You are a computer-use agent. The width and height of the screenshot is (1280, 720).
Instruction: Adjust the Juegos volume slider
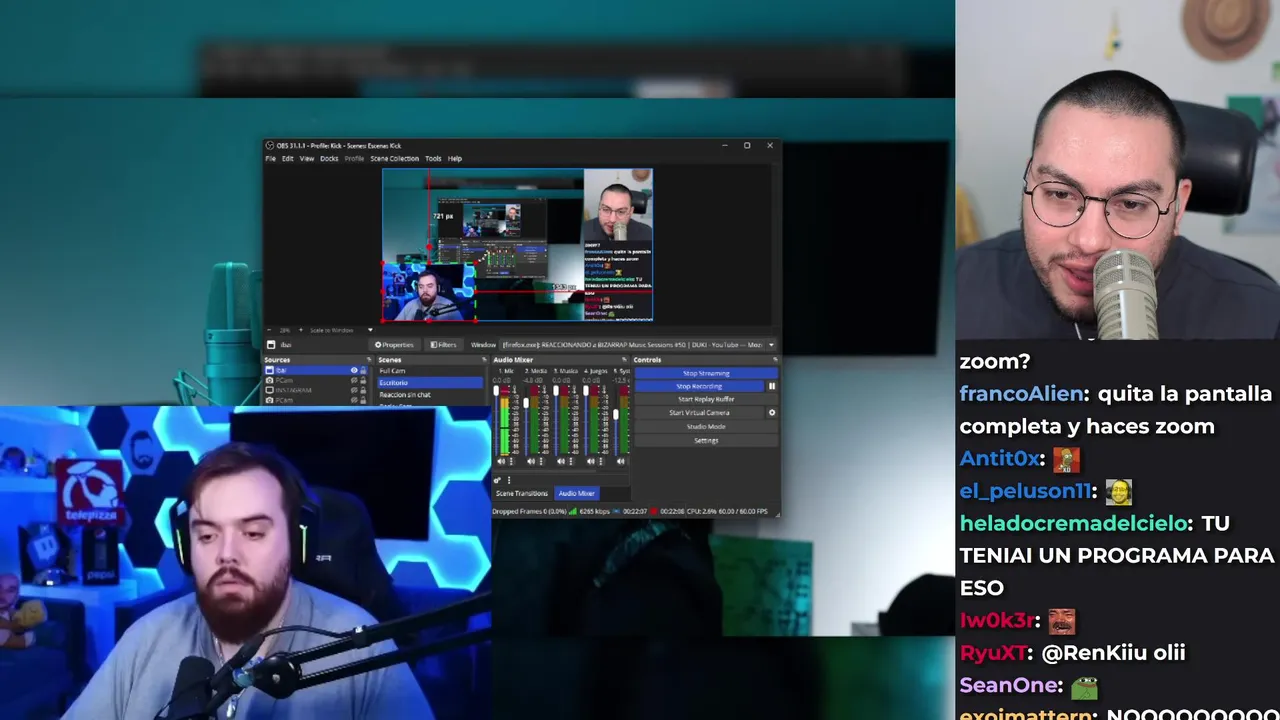(x=586, y=390)
